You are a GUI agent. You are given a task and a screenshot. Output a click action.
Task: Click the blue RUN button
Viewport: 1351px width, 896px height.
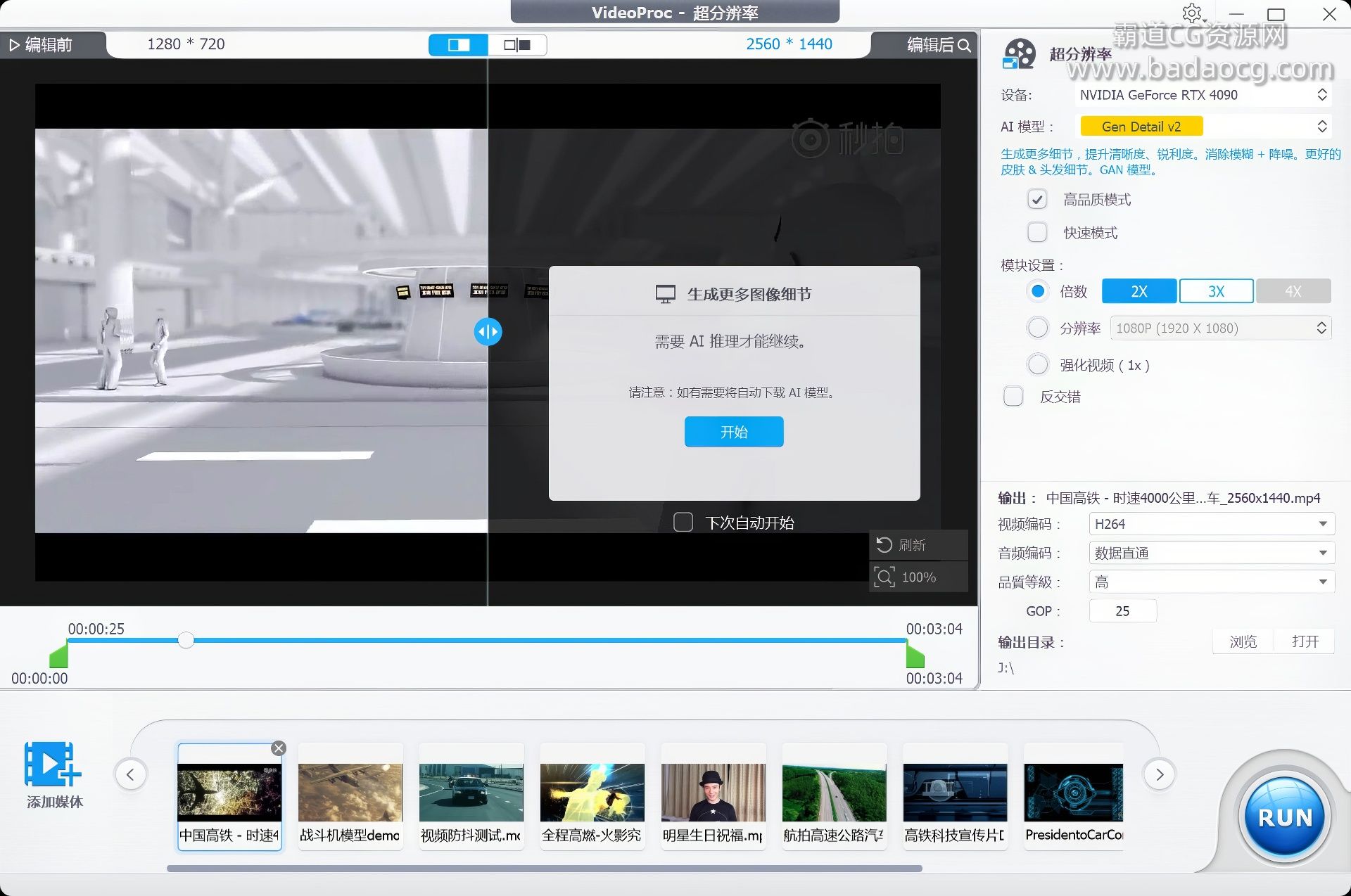point(1285,817)
